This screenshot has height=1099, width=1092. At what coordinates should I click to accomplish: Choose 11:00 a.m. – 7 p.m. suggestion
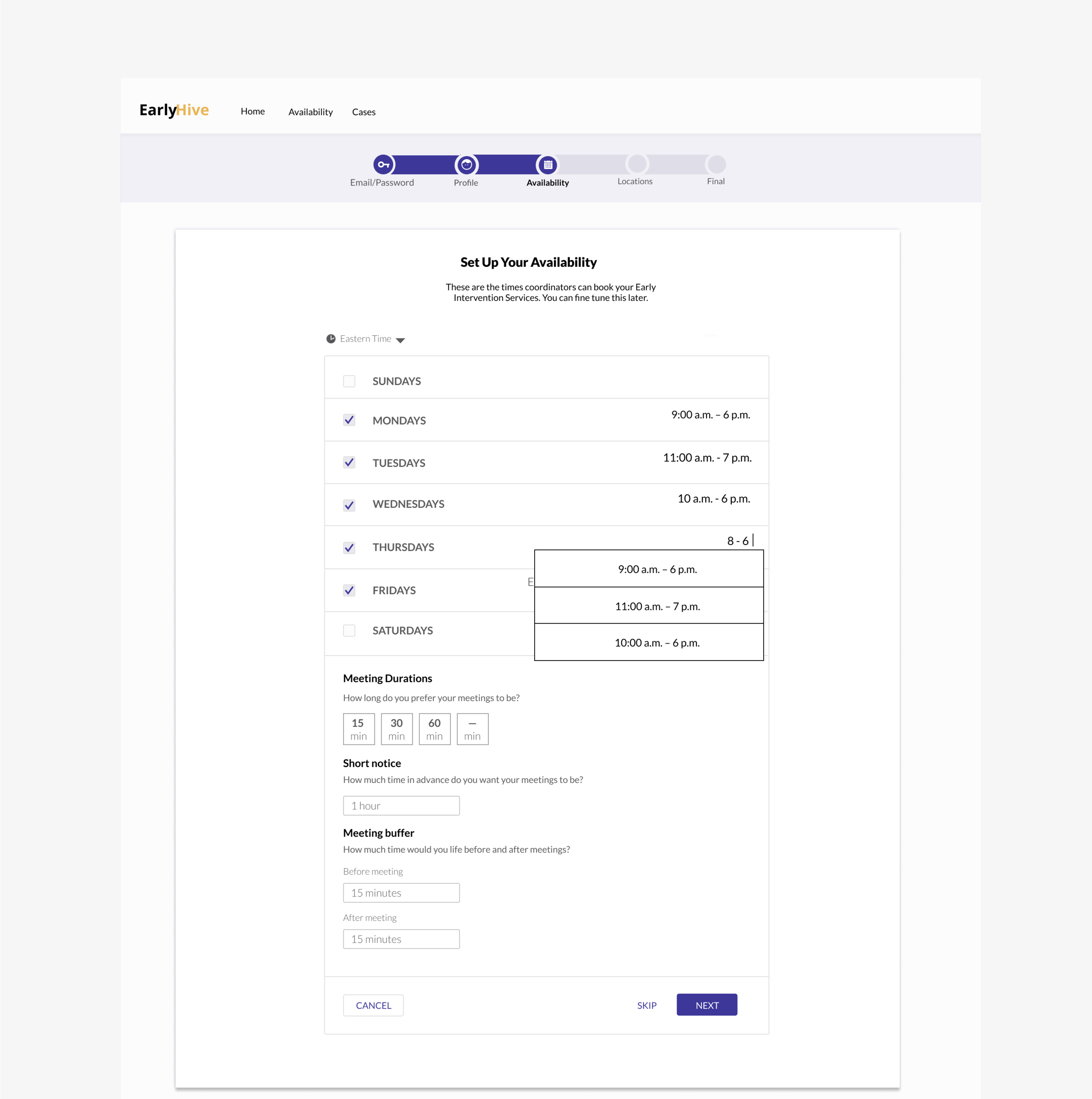(649, 606)
